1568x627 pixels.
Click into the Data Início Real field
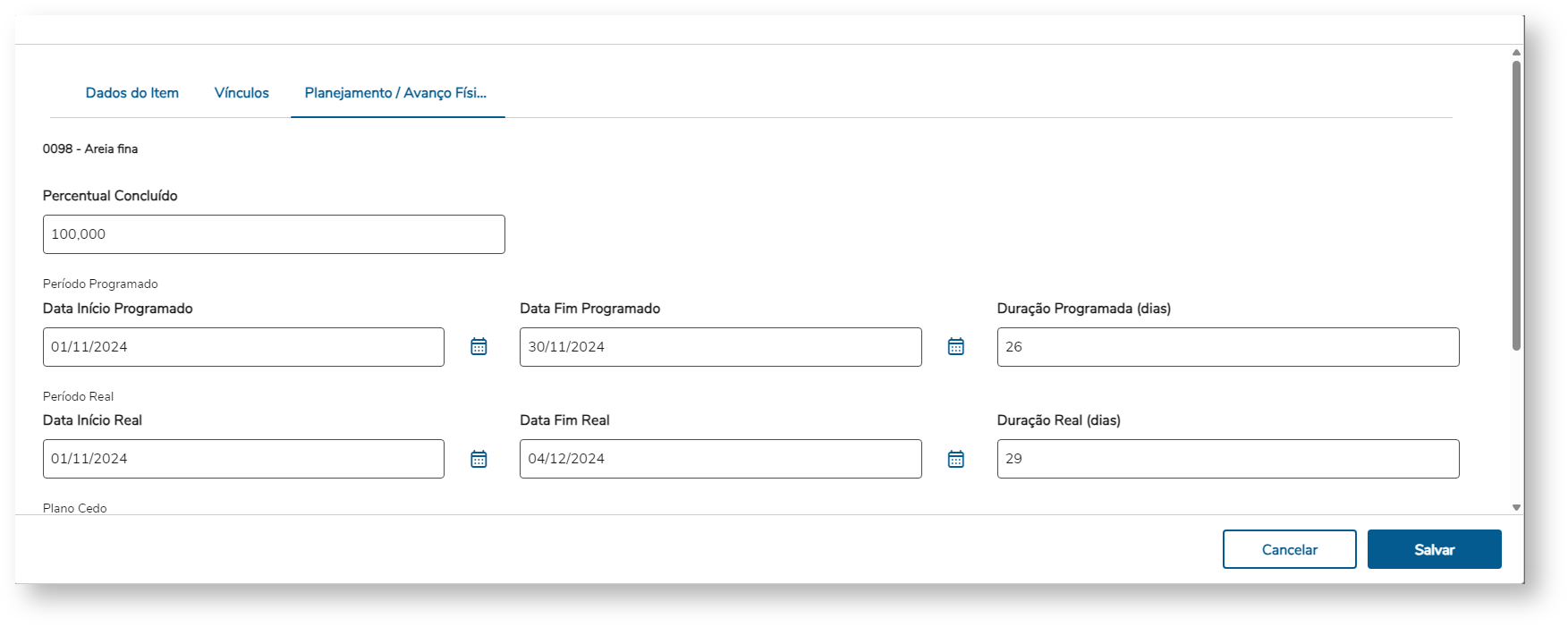(x=243, y=459)
